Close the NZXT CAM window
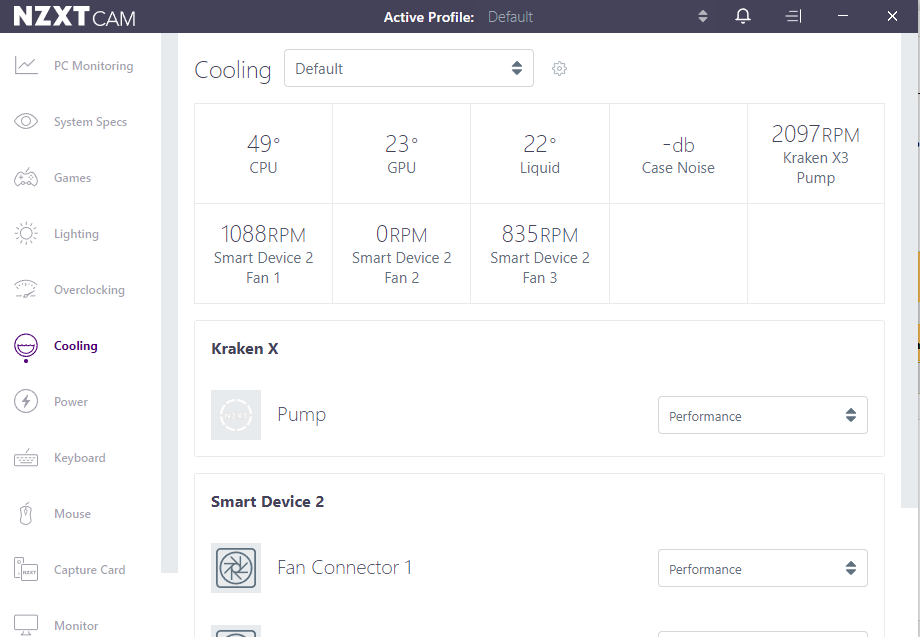Viewport: 920px width, 637px height. pos(892,16)
